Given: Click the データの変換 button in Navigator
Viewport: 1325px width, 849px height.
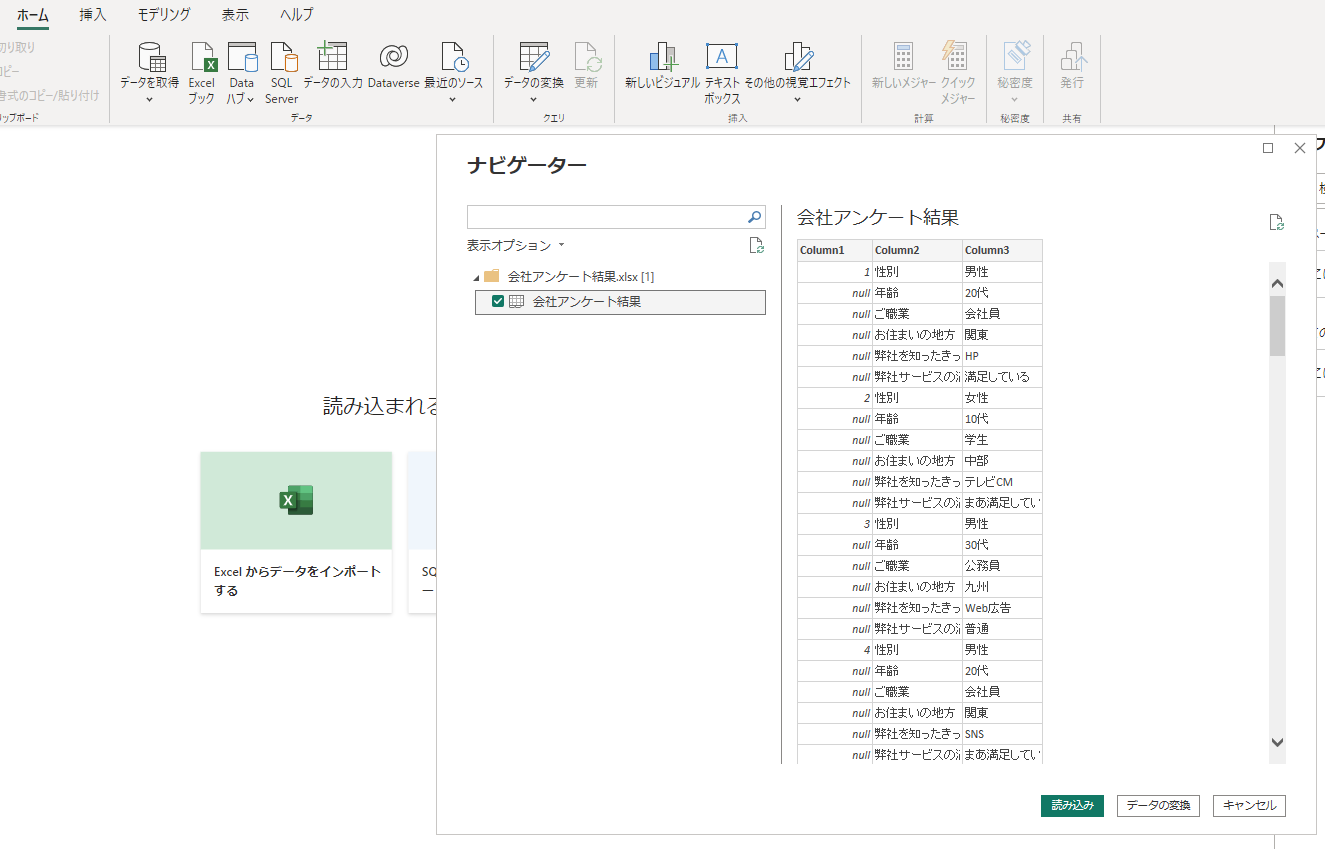Looking at the screenshot, I should coord(1158,806).
